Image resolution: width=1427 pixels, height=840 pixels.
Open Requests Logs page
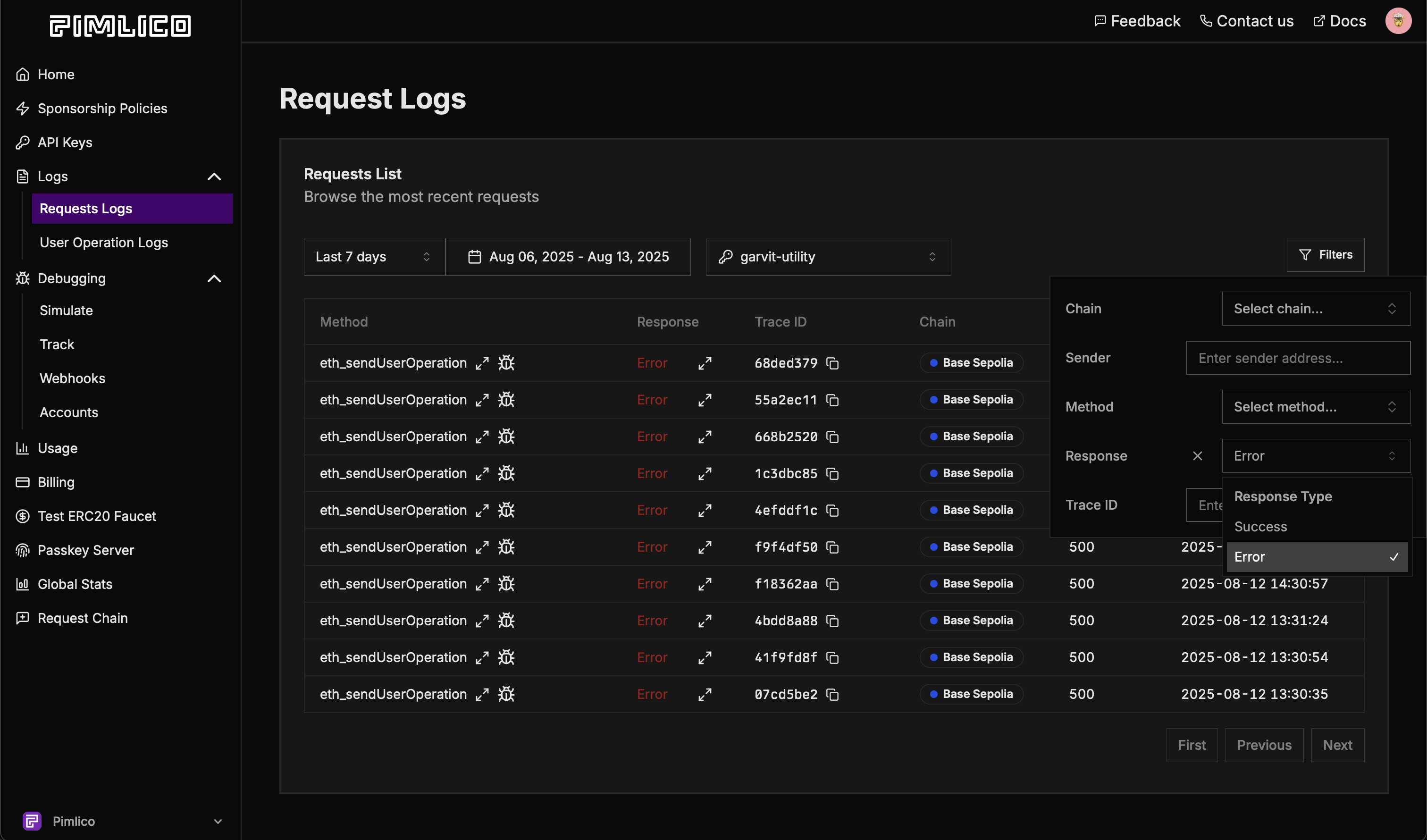click(x=133, y=209)
